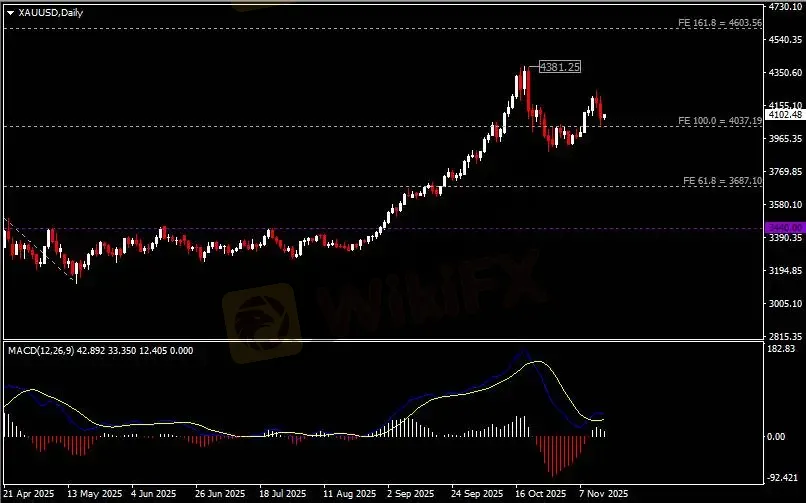Open the chart menu triangle beside XAUUSD,Daily
Screen dimensions: 806x503
pos(10,13)
